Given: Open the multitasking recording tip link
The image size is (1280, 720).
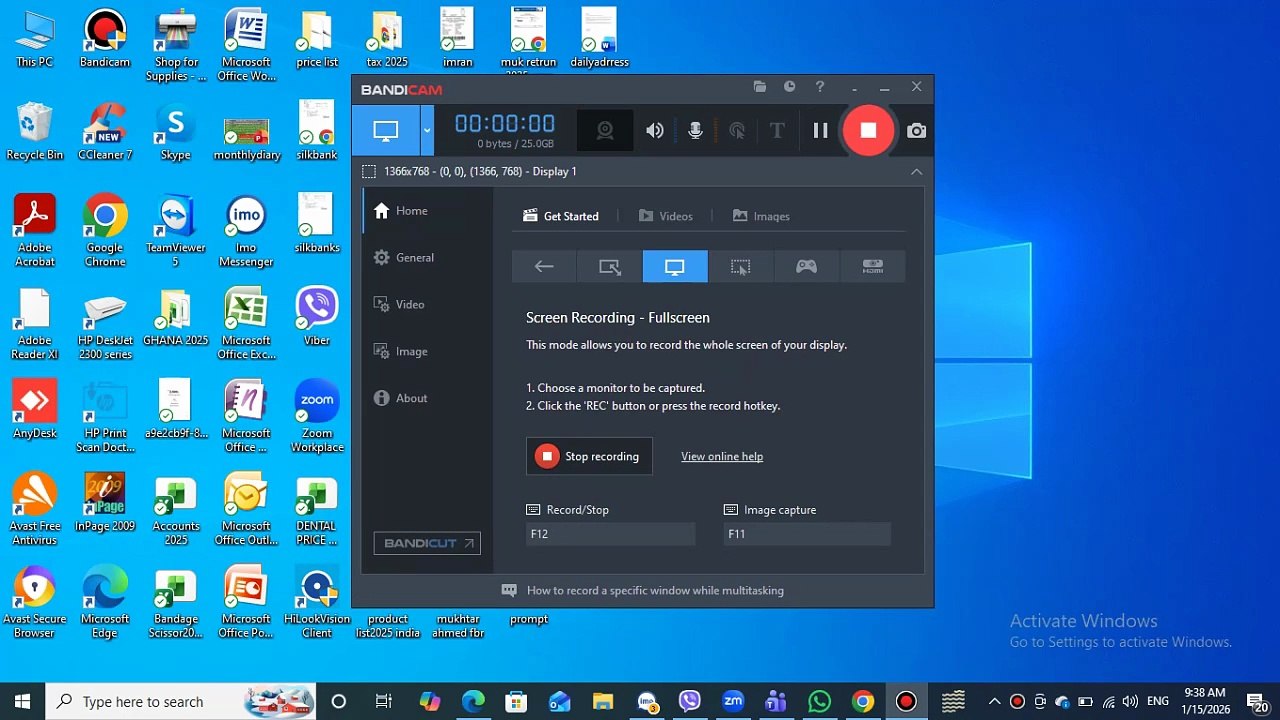Looking at the screenshot, I should 655,591.
